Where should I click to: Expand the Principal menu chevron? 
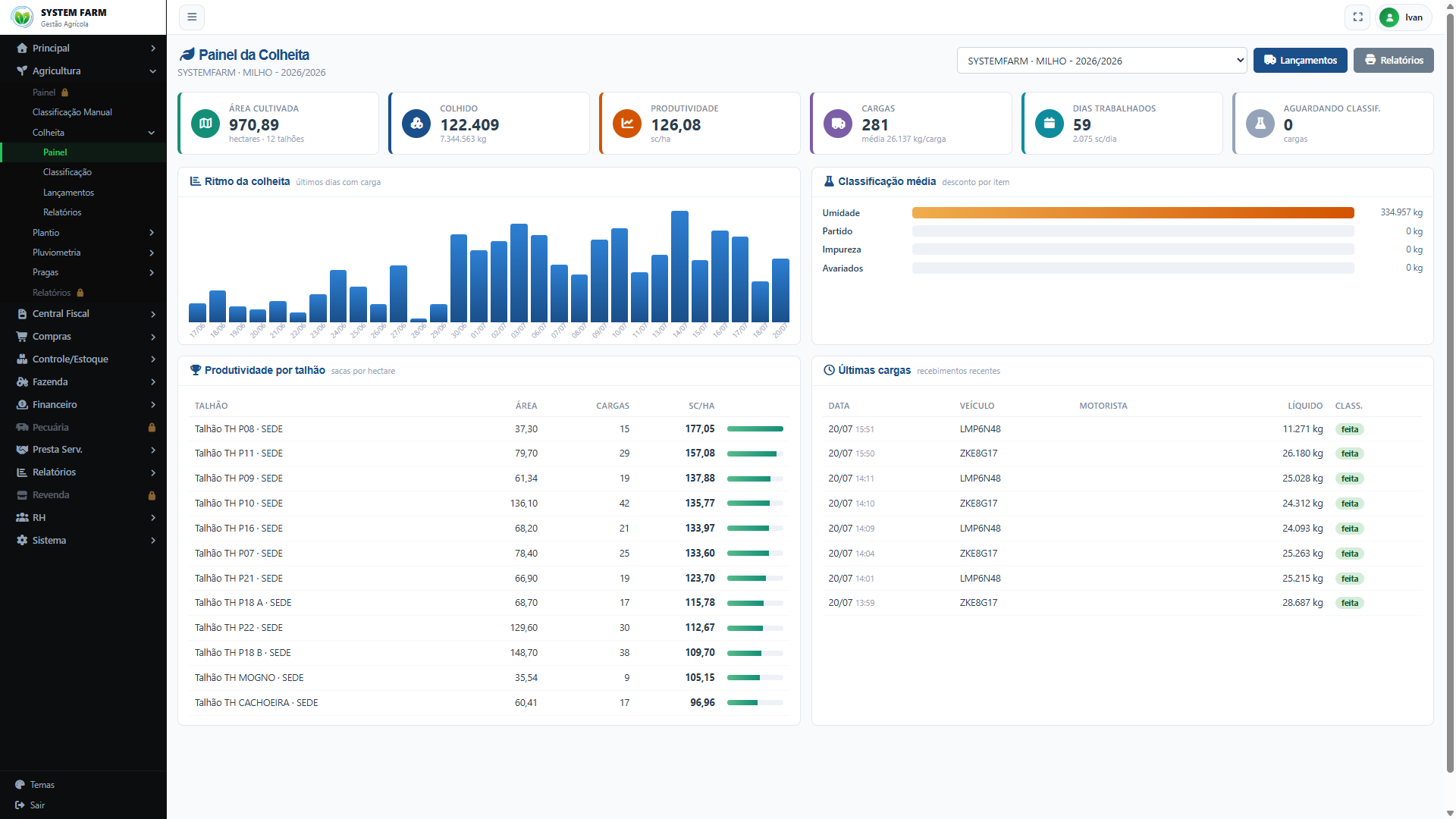coord(153,49)
